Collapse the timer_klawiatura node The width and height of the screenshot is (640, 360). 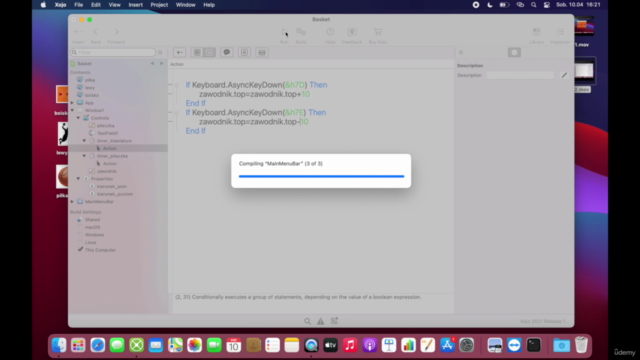pos(84,141)
